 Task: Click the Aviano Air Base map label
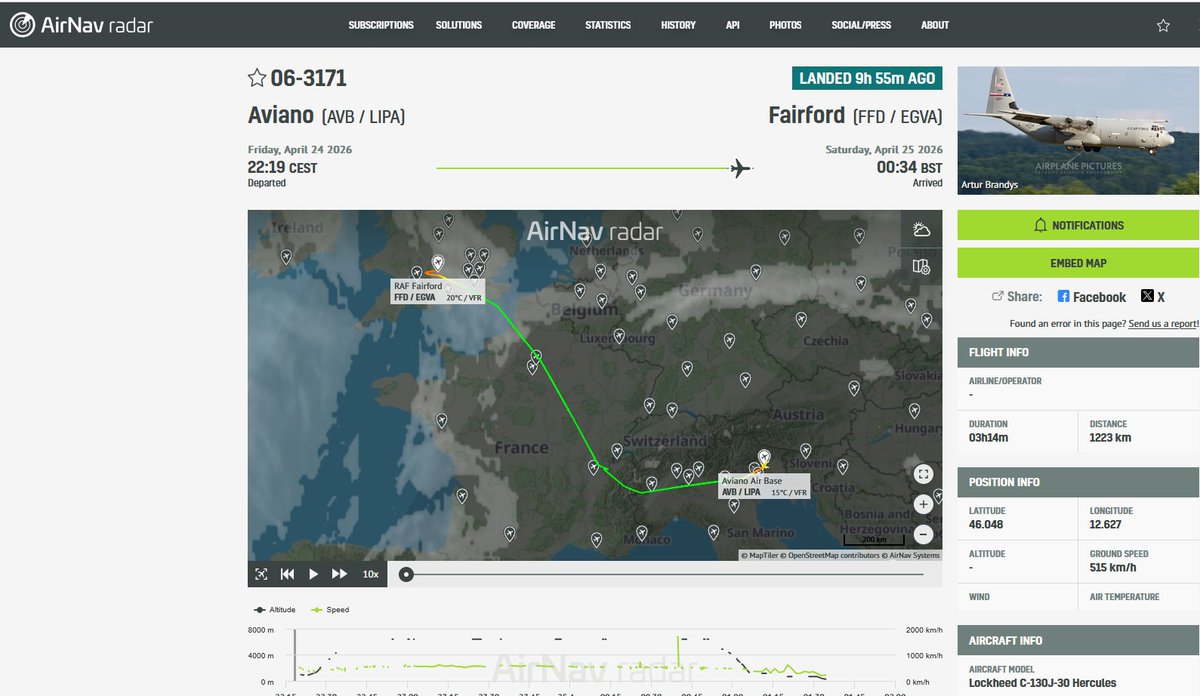(764, 486)
